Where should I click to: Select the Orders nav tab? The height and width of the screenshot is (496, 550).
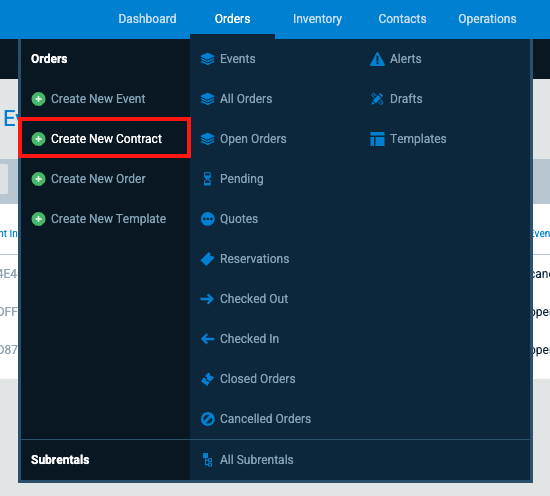tap(232, 19)
